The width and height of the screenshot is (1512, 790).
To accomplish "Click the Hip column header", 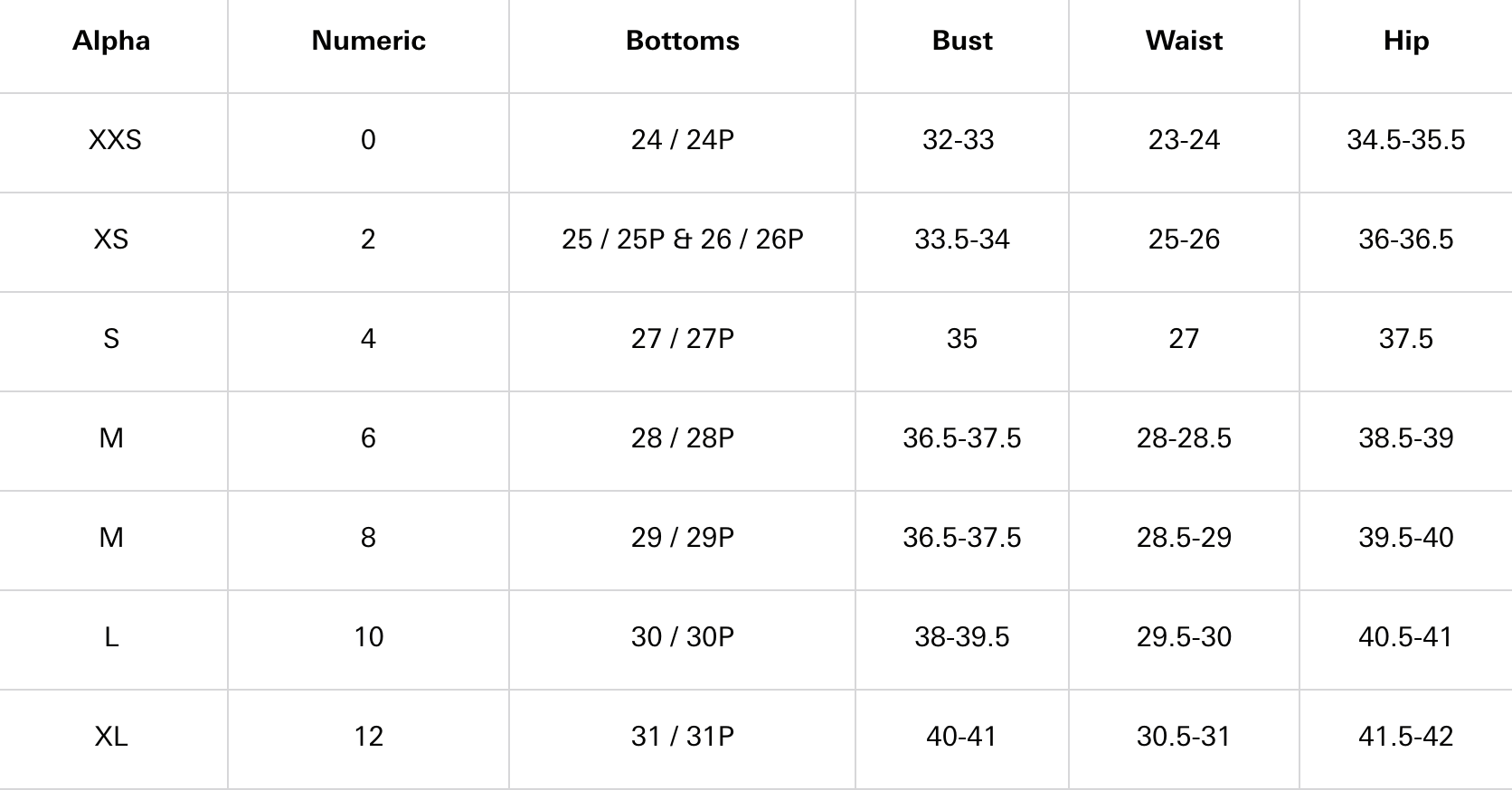I will click(x=1405, y=41).
